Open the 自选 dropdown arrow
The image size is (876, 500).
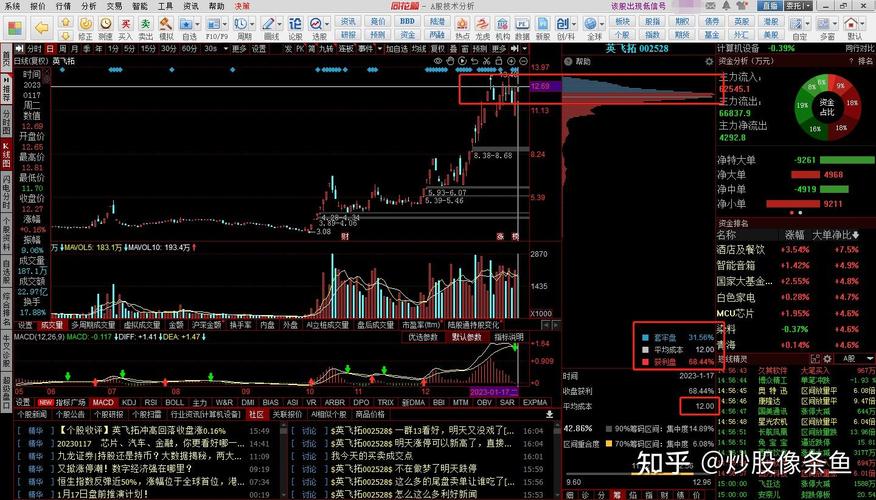click(x=197, y=24)
